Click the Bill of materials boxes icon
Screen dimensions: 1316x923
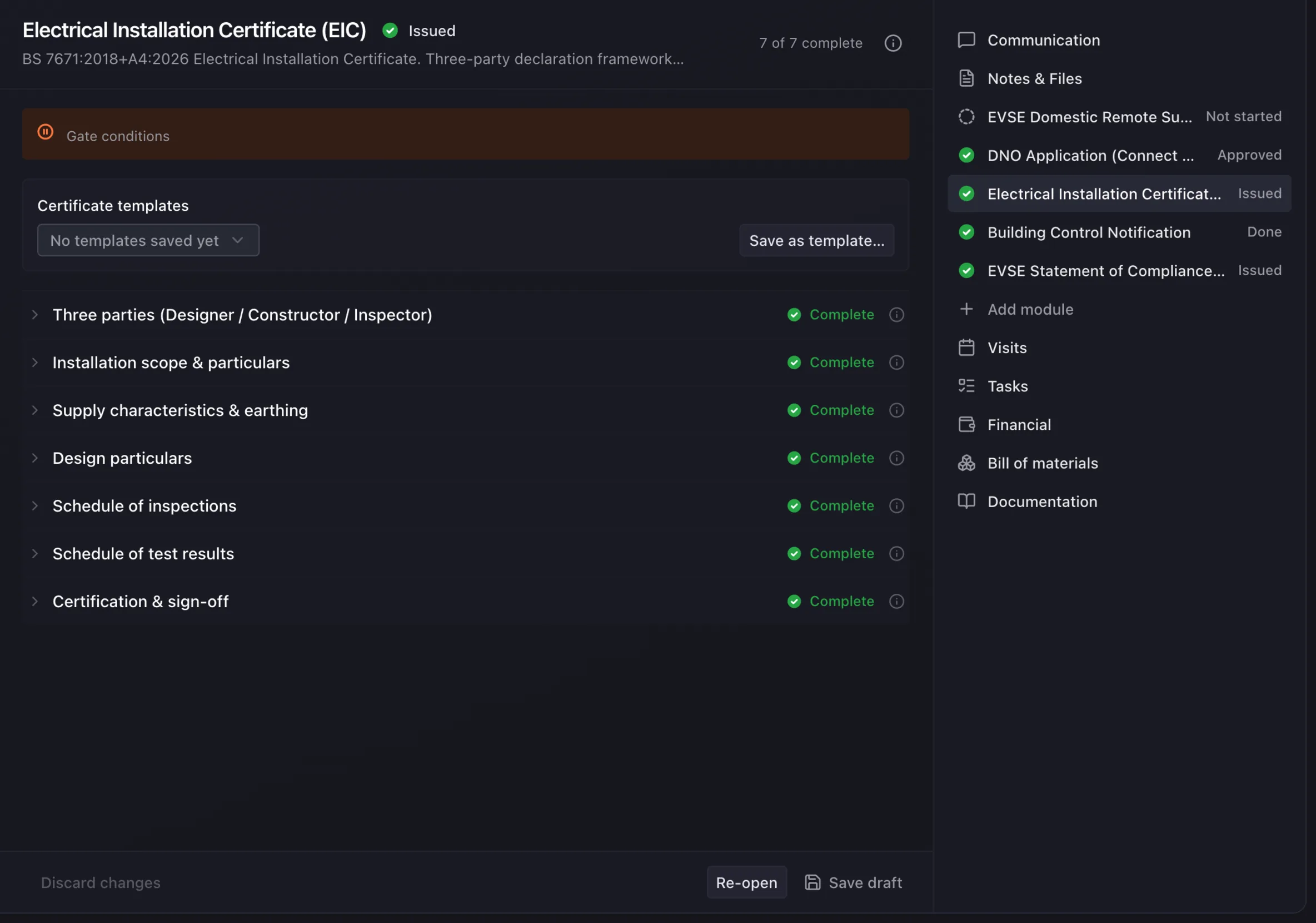coord(966,463)
